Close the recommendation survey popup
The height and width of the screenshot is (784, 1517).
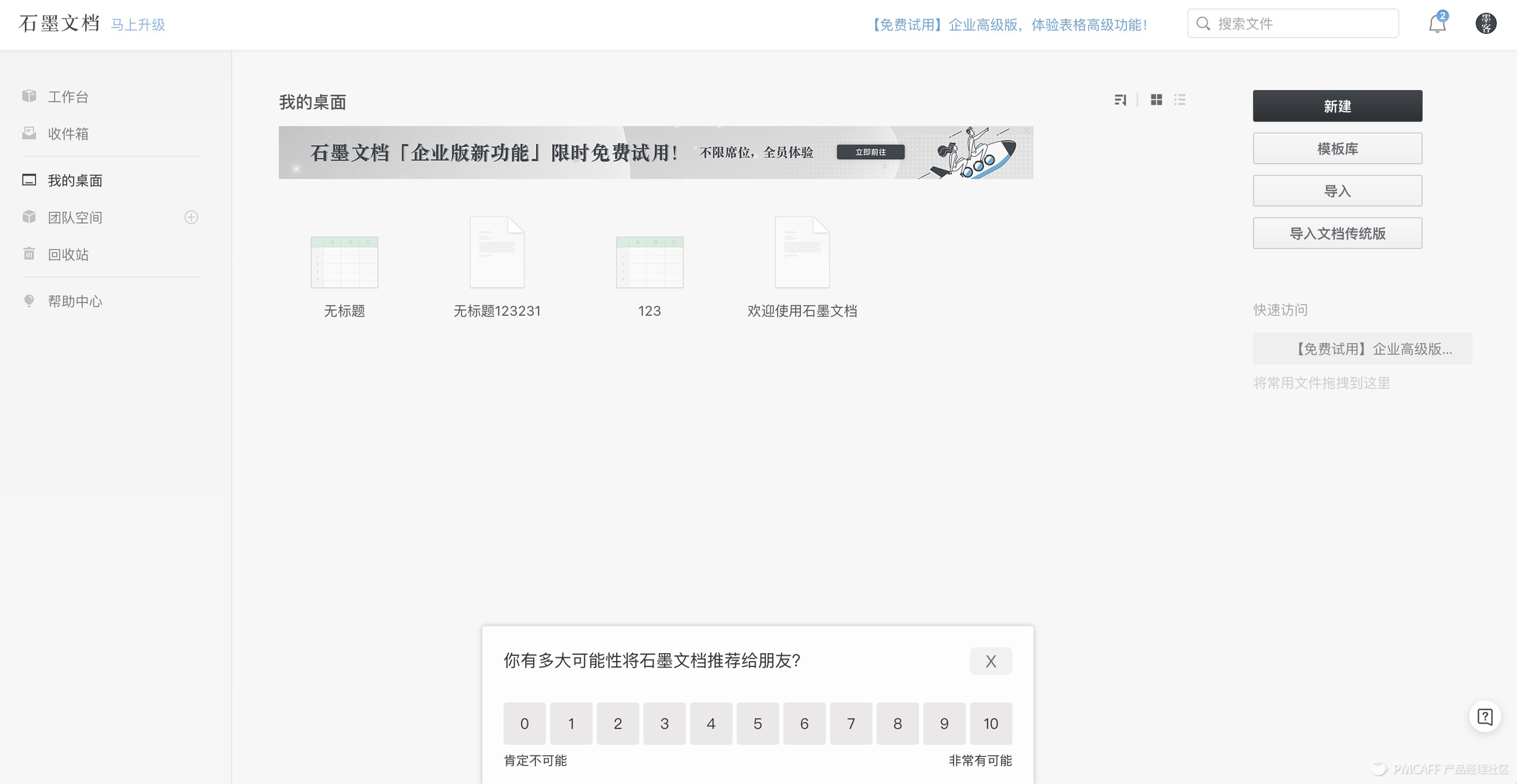(x=991, y=661)
